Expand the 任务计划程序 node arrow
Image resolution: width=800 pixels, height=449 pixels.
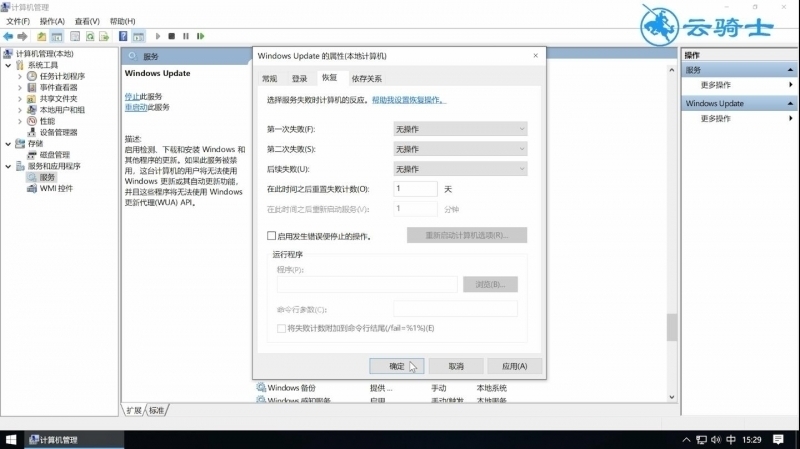pyautogui.click(x=20, y=76)
